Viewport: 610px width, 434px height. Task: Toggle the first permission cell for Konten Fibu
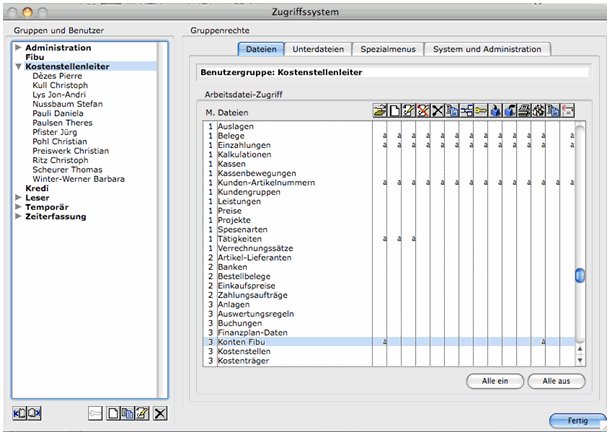pyautogui.click(x=385, y=342)
